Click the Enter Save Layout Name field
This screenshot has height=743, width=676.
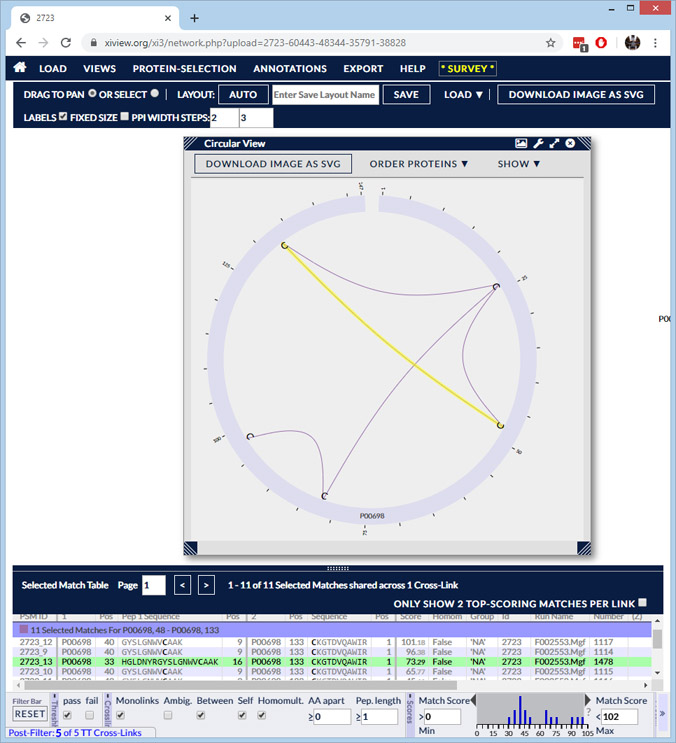[x=325, y=94]
